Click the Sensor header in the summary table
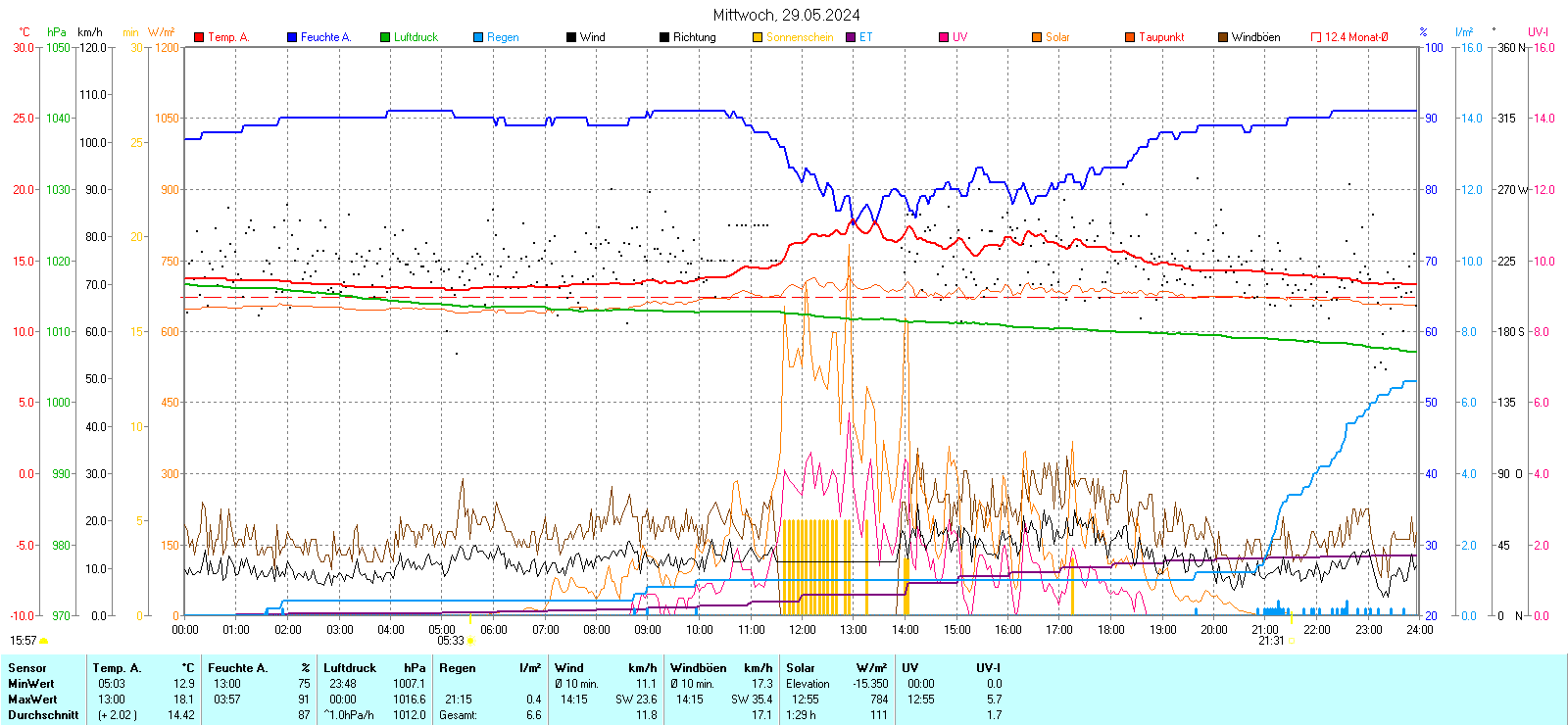Screen dimensions: 1568x725 (x=27, y=668)
